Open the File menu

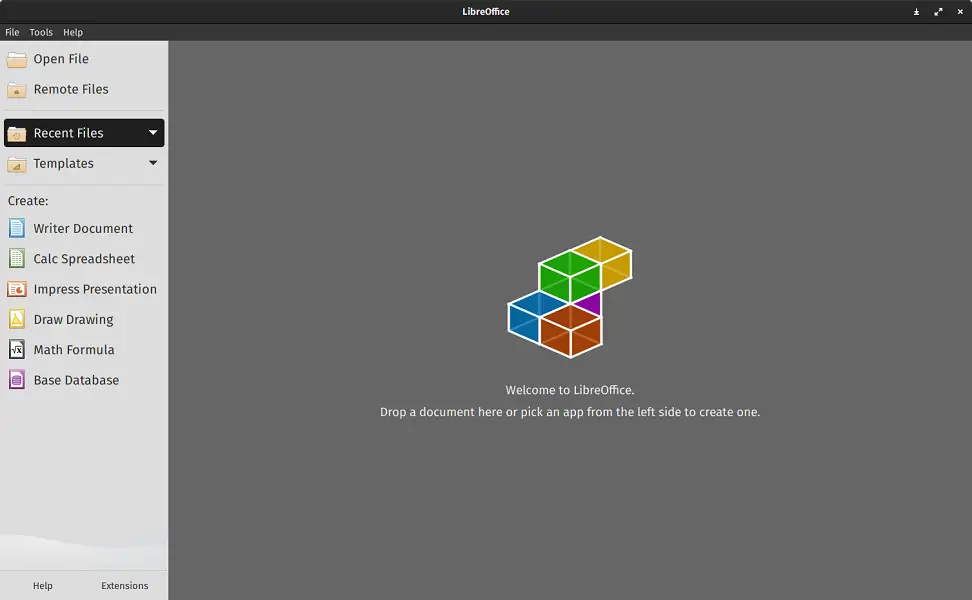(x=12, y=32)
